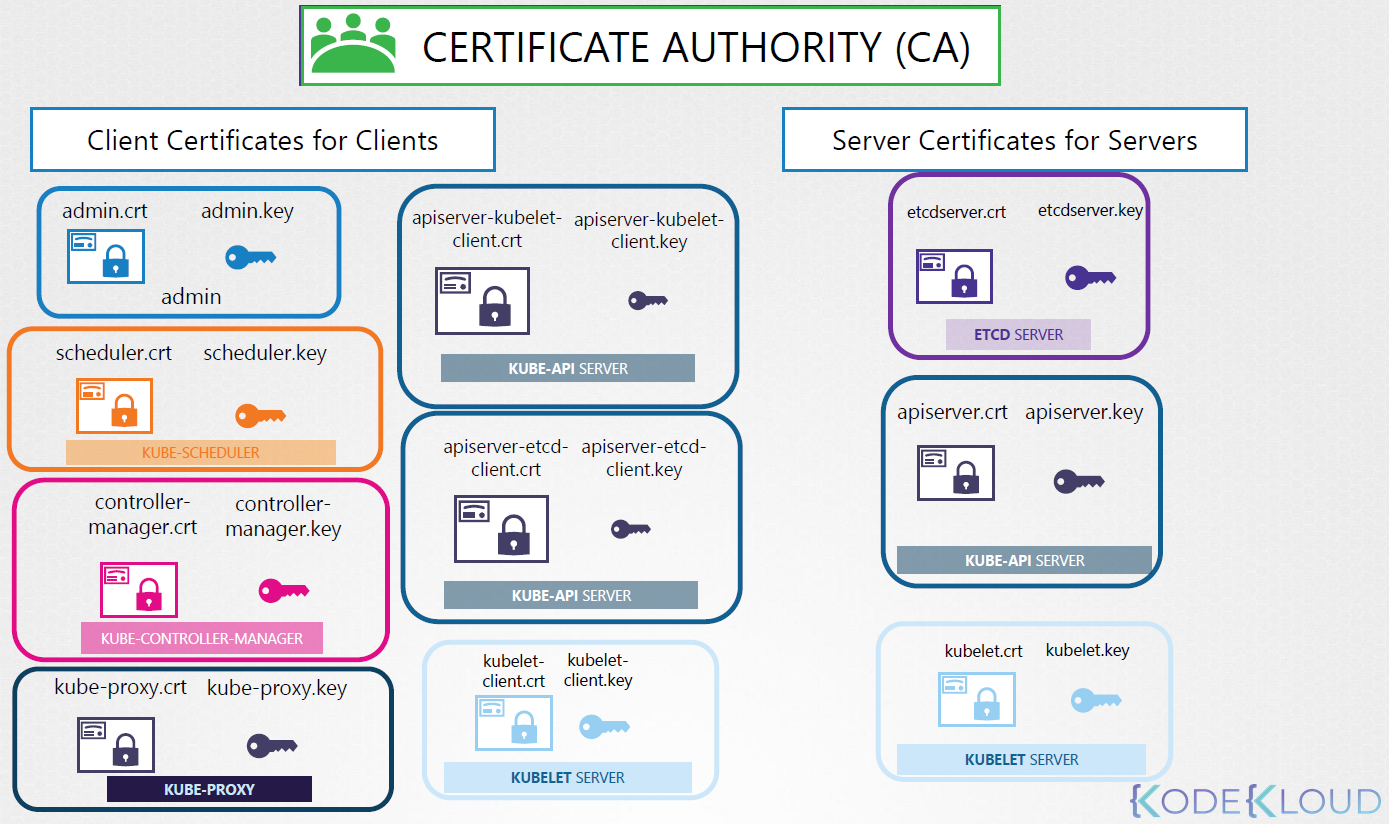Screen dimensions: 1389x824
Task: Select the KUBE-PROXY label bar
Action: [x=210, y=789]
